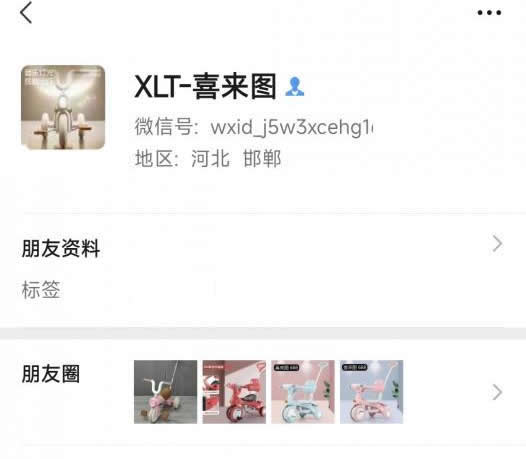526x459 pixels.
Task: Tap the XLT-喜来图 contact name
Action: pyautogui.click(x=205, y=87)
